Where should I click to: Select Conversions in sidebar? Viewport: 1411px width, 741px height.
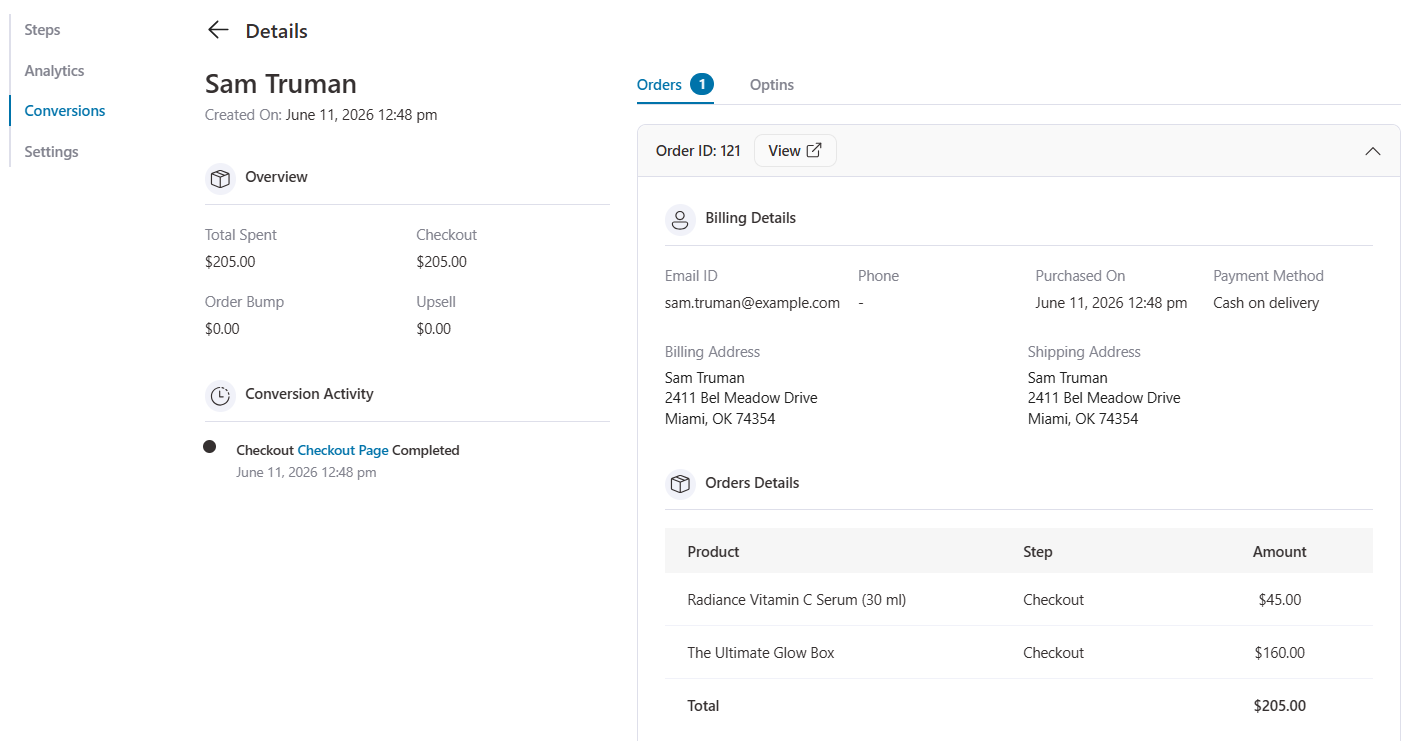[x=65, y=111]
